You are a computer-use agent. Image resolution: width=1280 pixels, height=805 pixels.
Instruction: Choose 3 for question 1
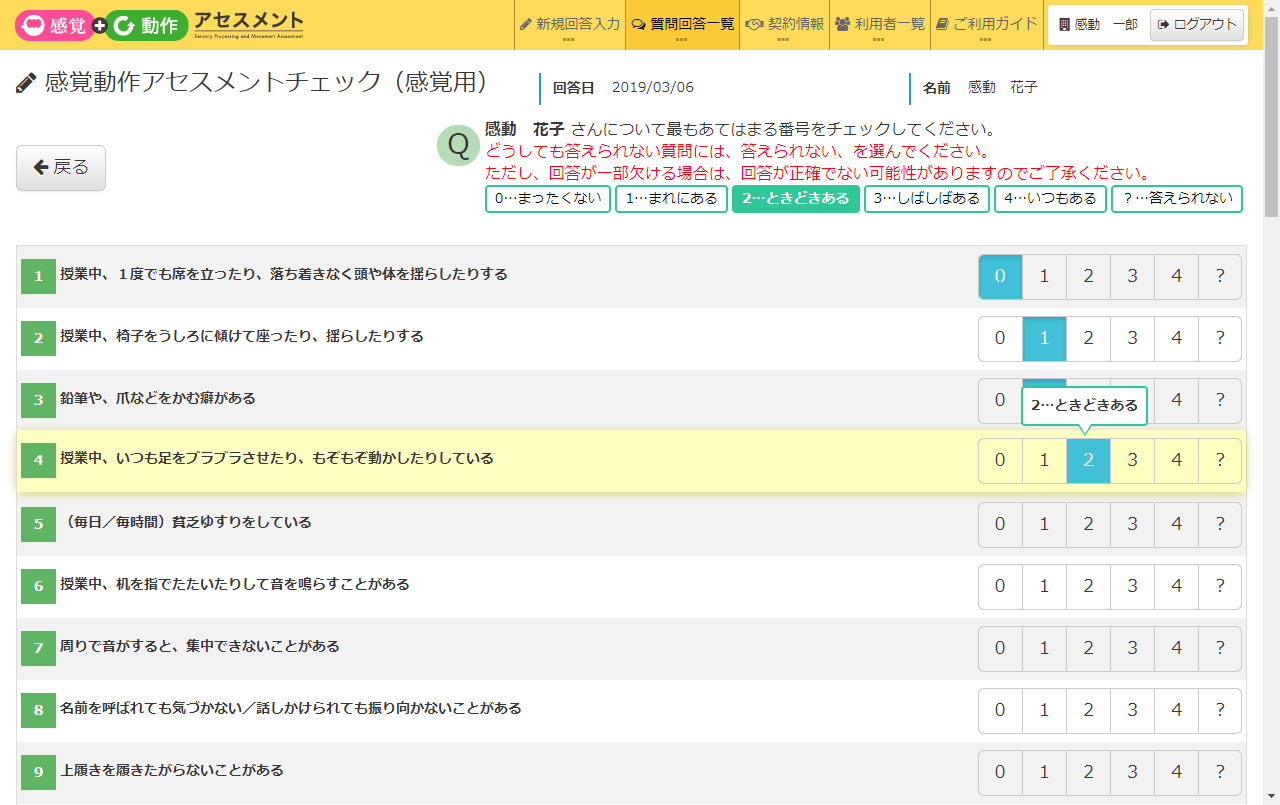(x=1132, y=277)
